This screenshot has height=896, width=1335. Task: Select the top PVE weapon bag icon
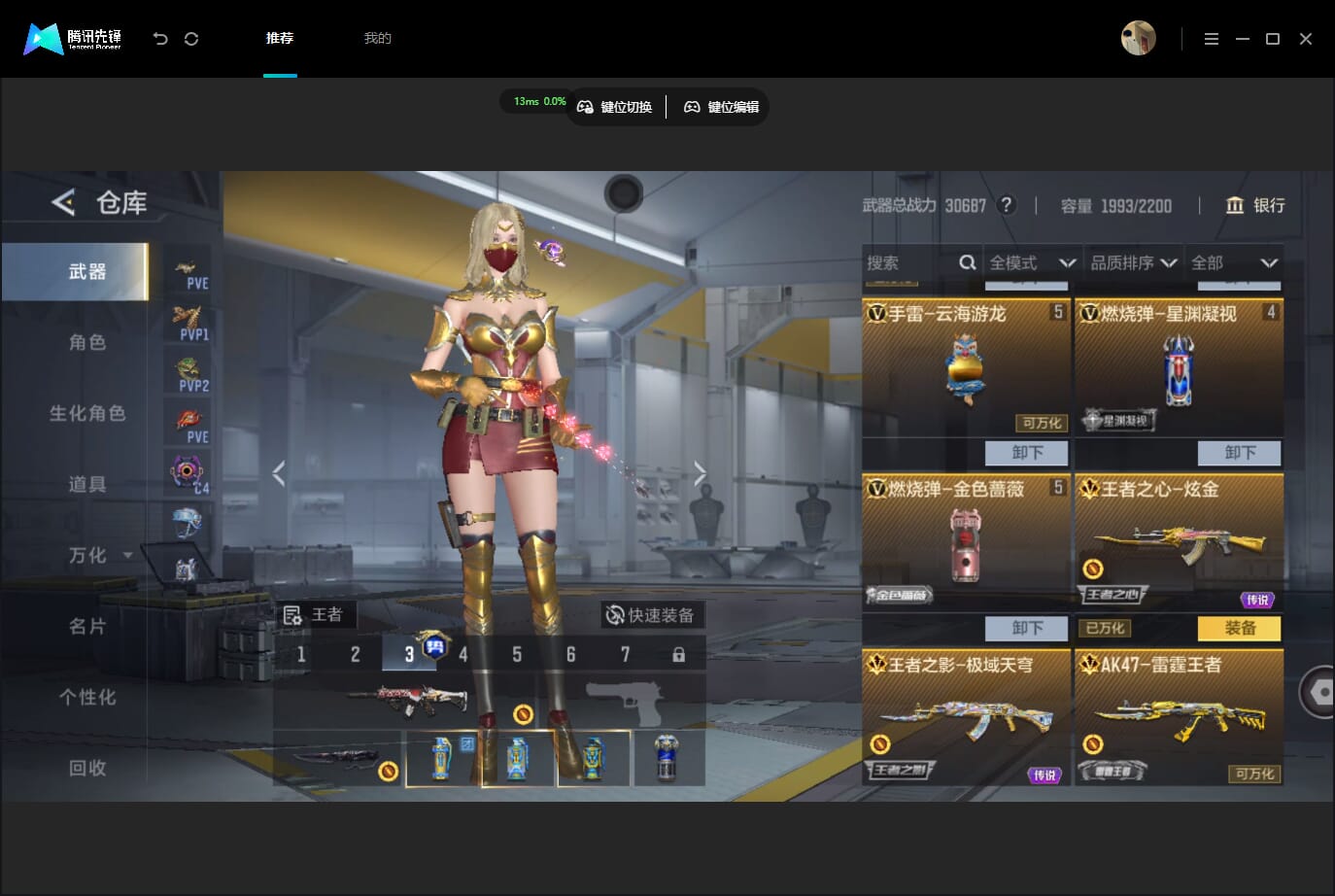pos(188,273)
